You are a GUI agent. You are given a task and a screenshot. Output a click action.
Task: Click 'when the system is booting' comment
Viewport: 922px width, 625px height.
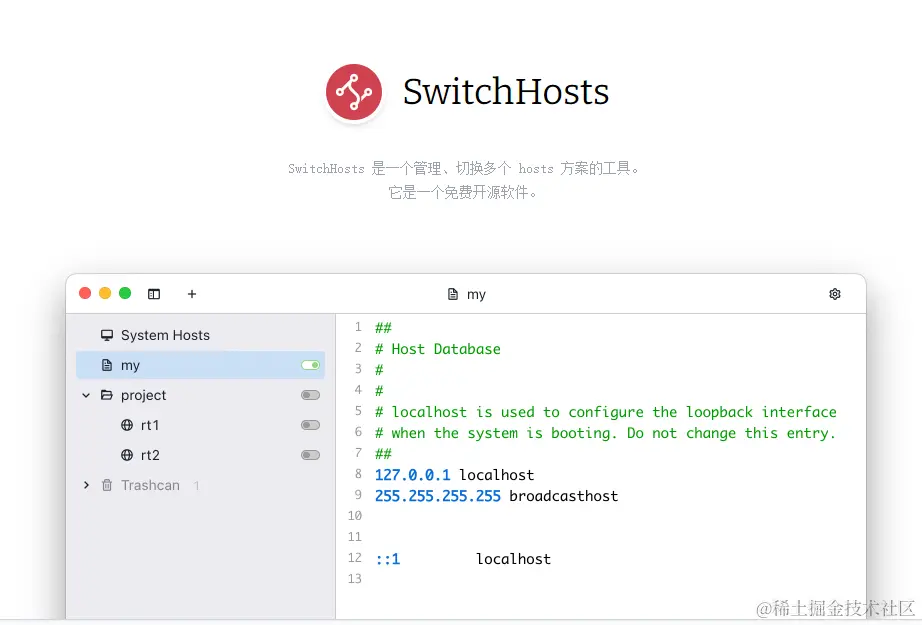pyautogui.click(x=606, y=433)
